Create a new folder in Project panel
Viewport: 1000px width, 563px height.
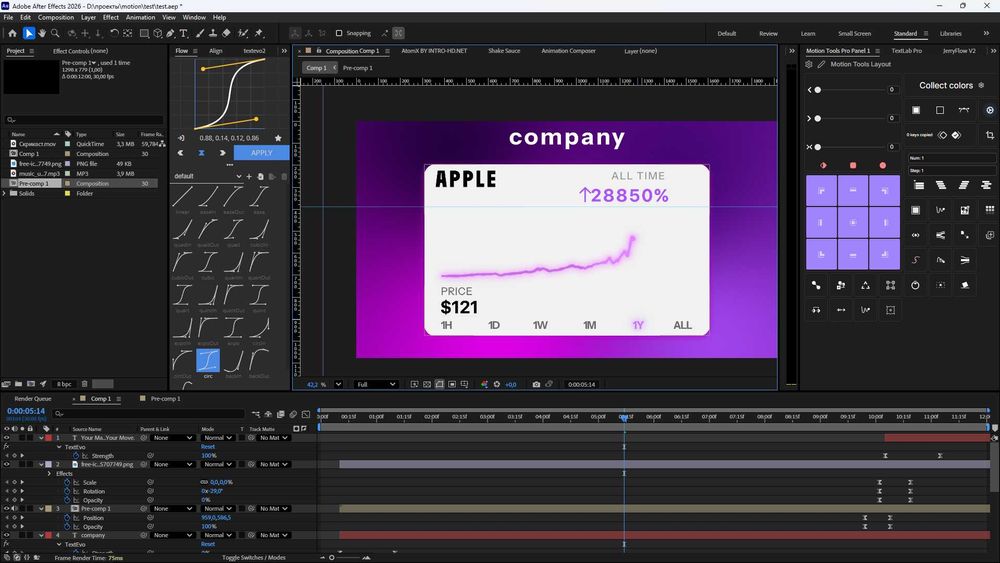point(18,384)
